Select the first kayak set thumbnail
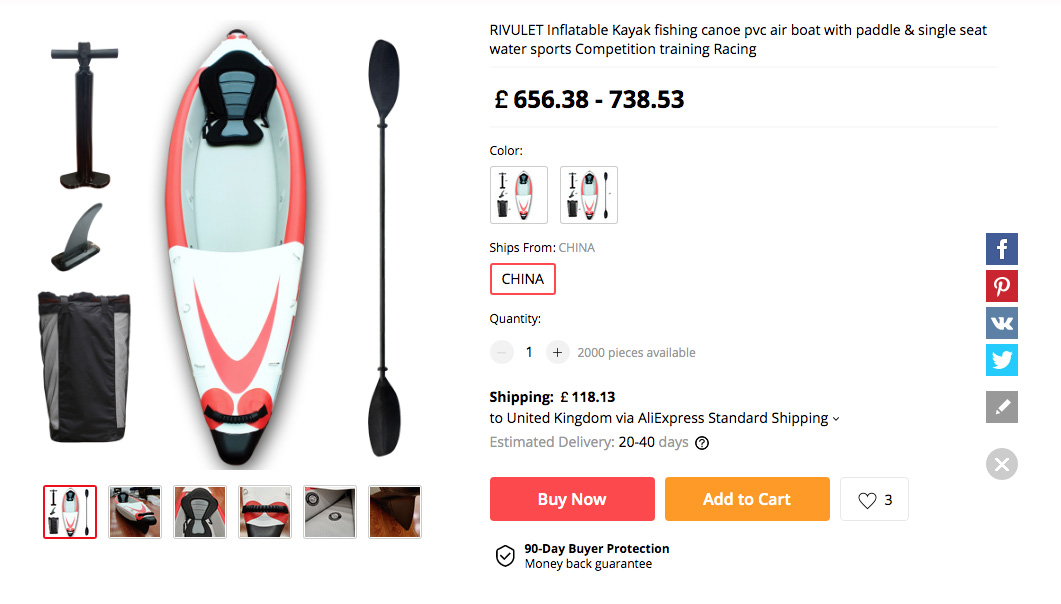 (70, 512)
